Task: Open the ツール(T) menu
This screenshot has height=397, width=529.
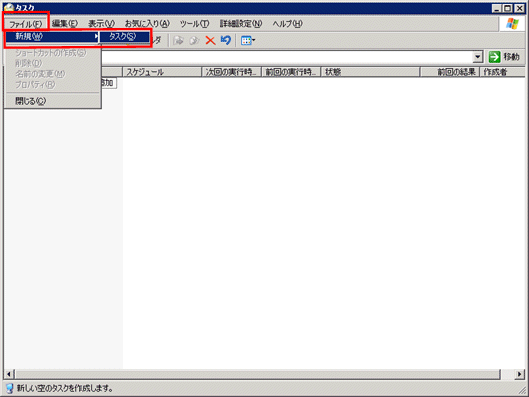Action: (x=194, y=24)
